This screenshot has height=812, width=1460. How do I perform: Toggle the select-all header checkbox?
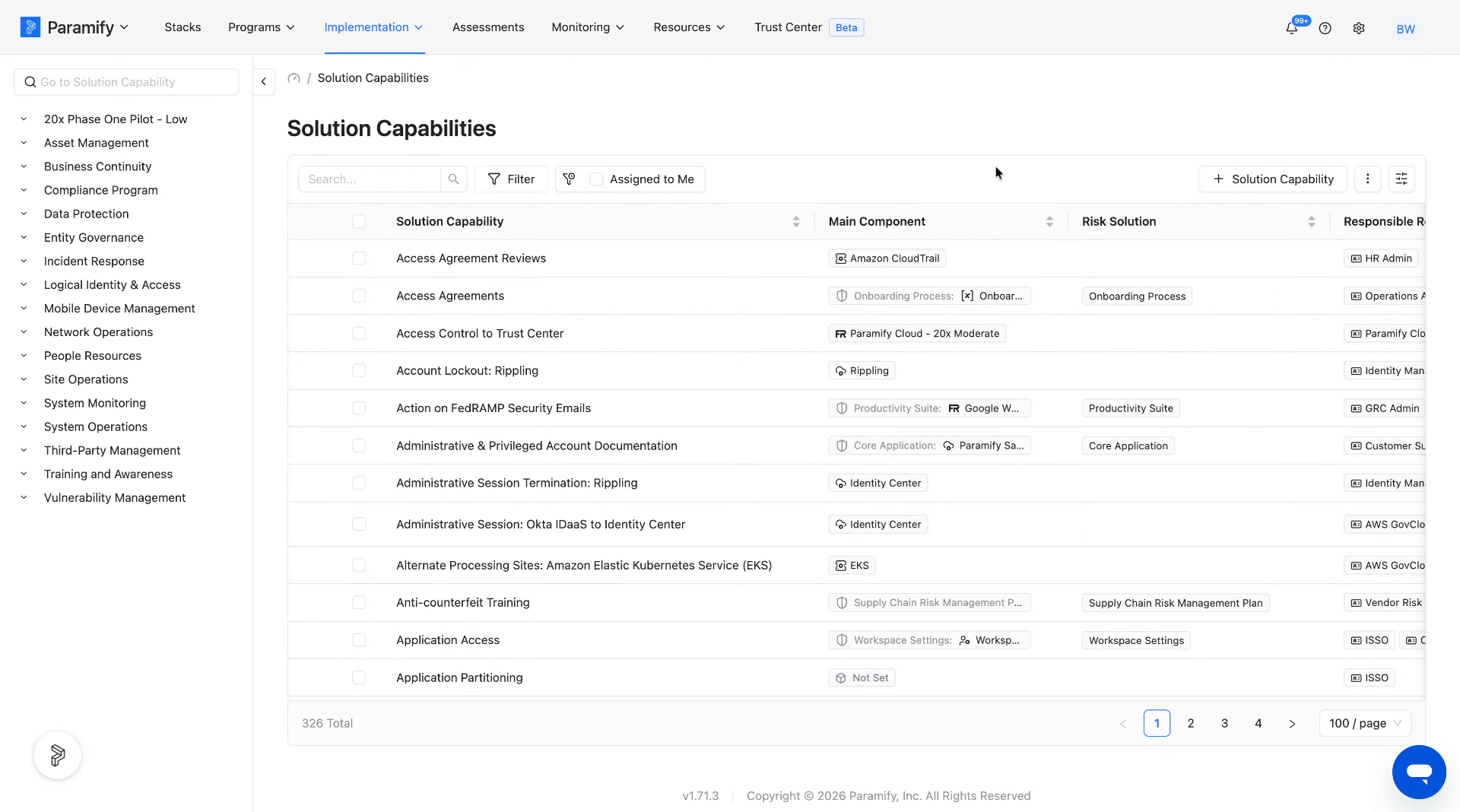point(359,221)
